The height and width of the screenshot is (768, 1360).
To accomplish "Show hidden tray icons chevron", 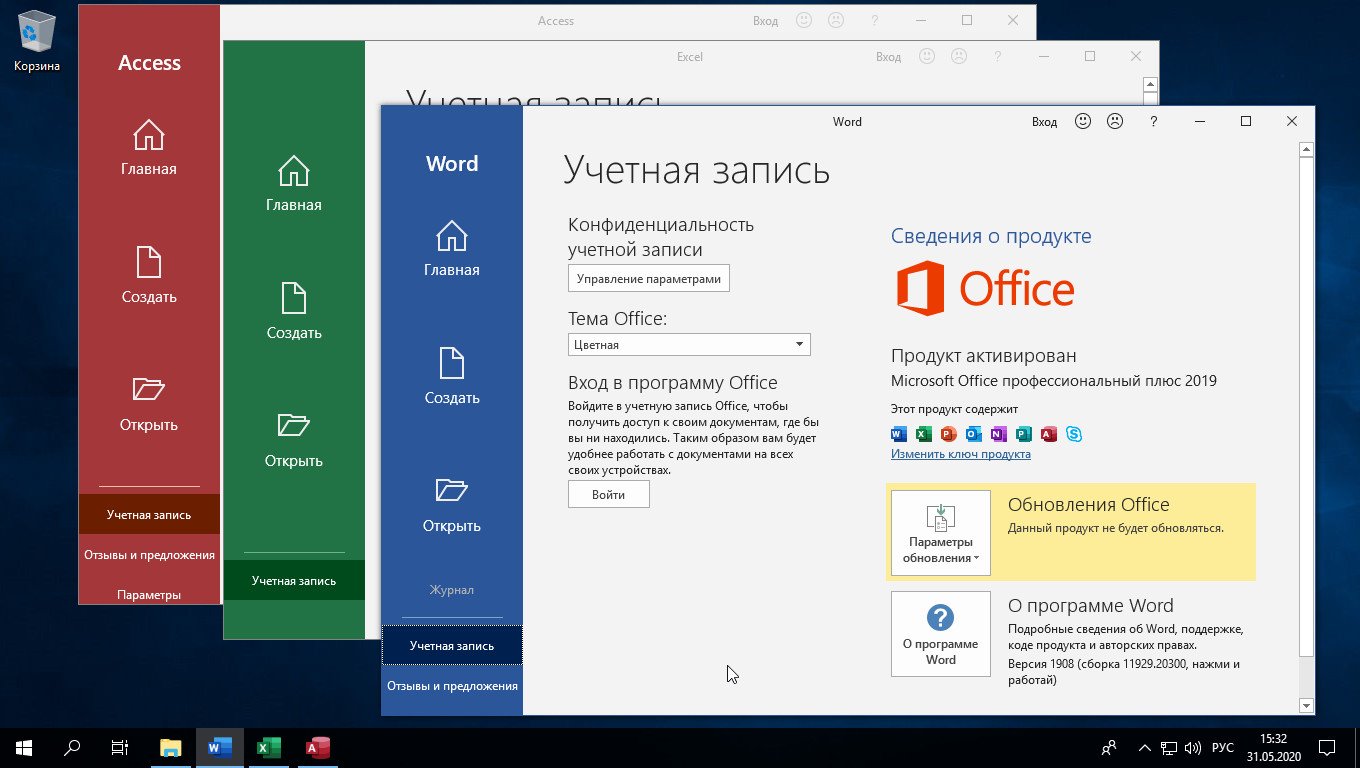I will point(1145,747).
